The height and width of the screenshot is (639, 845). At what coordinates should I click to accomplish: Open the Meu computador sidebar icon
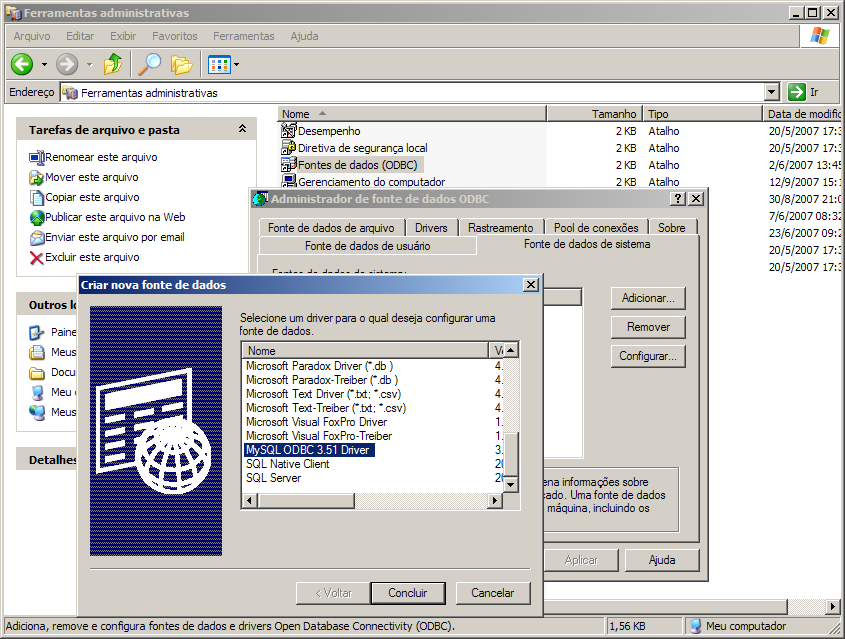point(37,392)
